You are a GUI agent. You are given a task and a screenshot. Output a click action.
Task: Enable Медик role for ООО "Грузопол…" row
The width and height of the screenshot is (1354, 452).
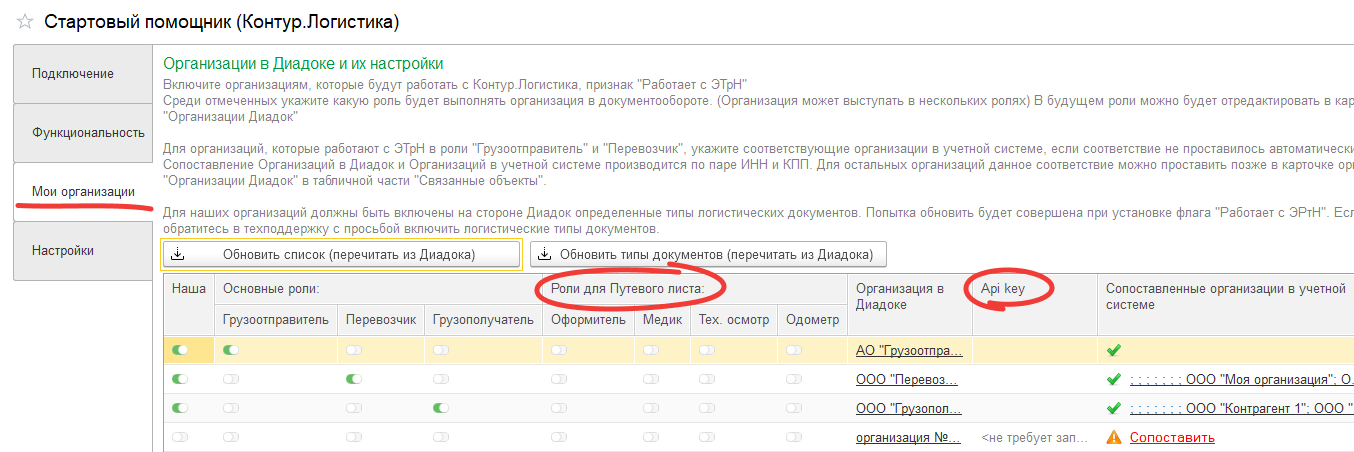click(x=652, y=409)
